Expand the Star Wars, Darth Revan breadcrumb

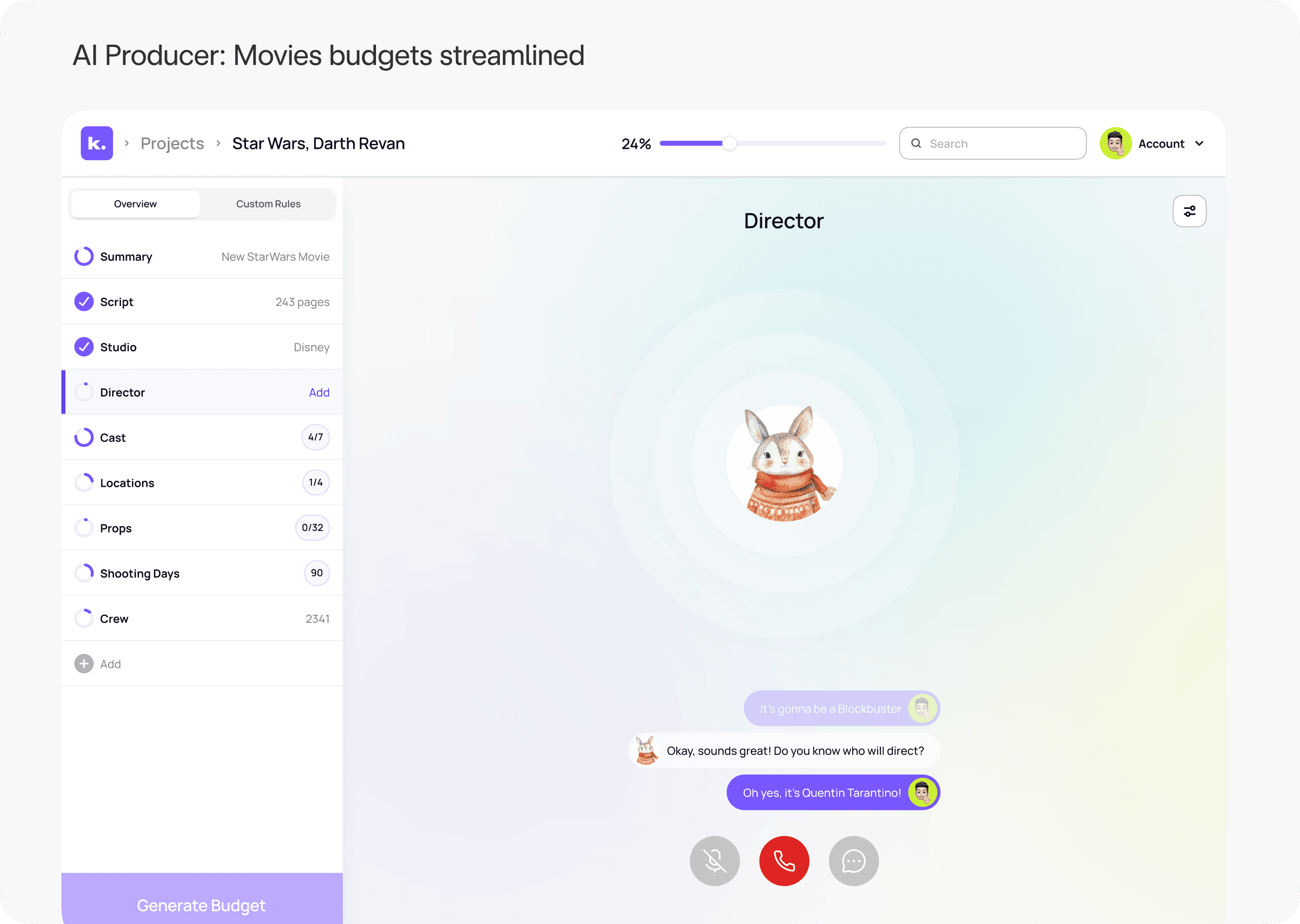(x=318, y=143)
